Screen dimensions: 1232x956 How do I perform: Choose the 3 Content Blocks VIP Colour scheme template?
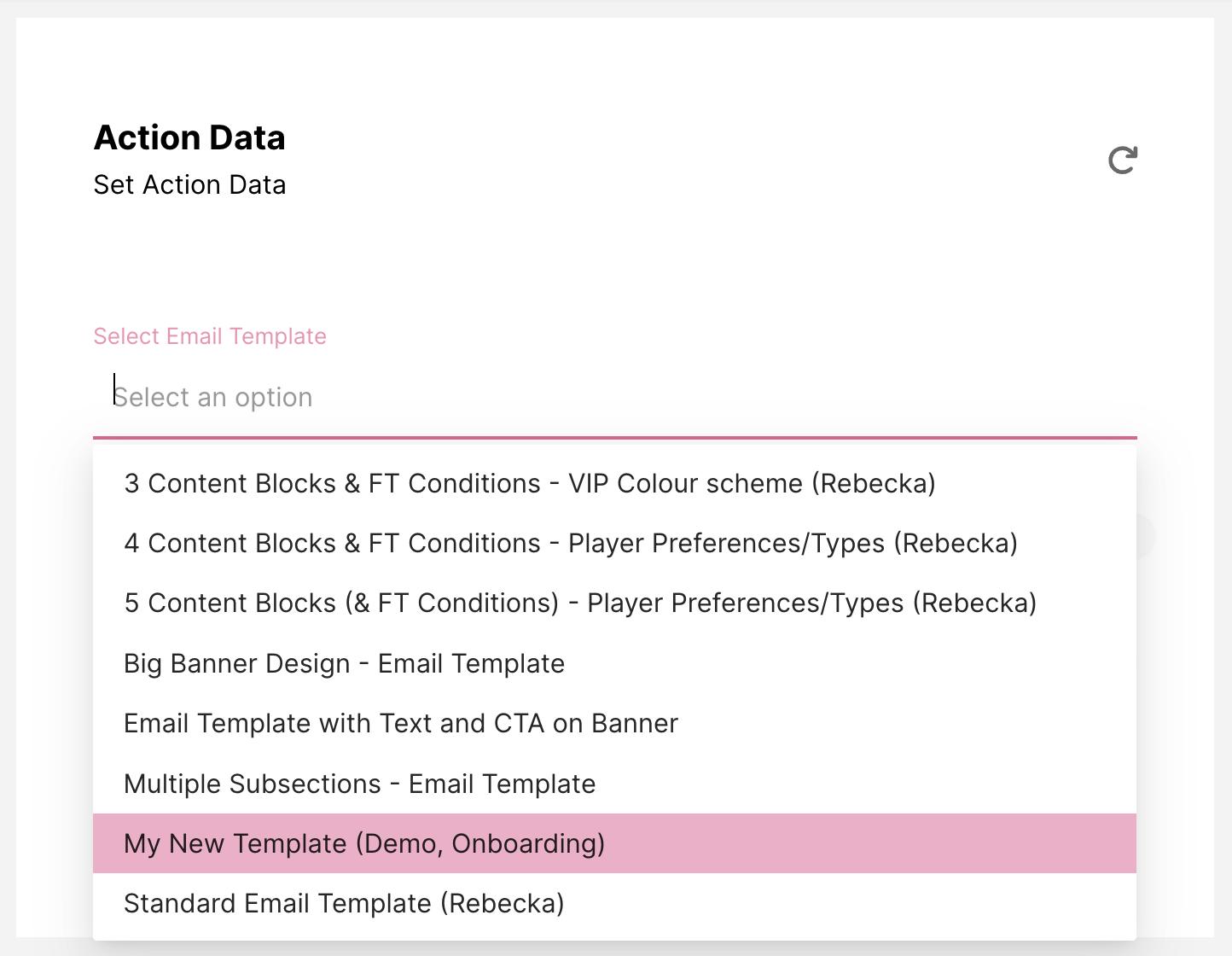point(529,484)
